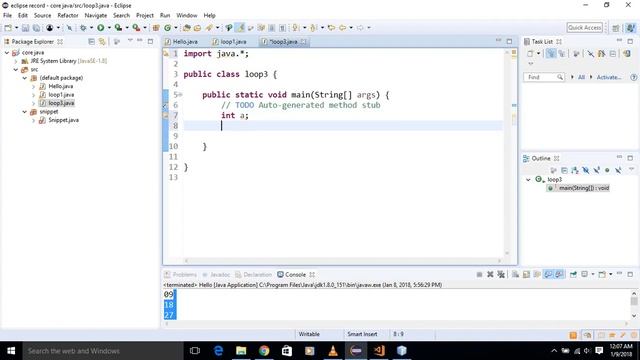The height and width of the screenshot is (360, 640).
Task: Click the Run green play button
Action: (100, 28)
